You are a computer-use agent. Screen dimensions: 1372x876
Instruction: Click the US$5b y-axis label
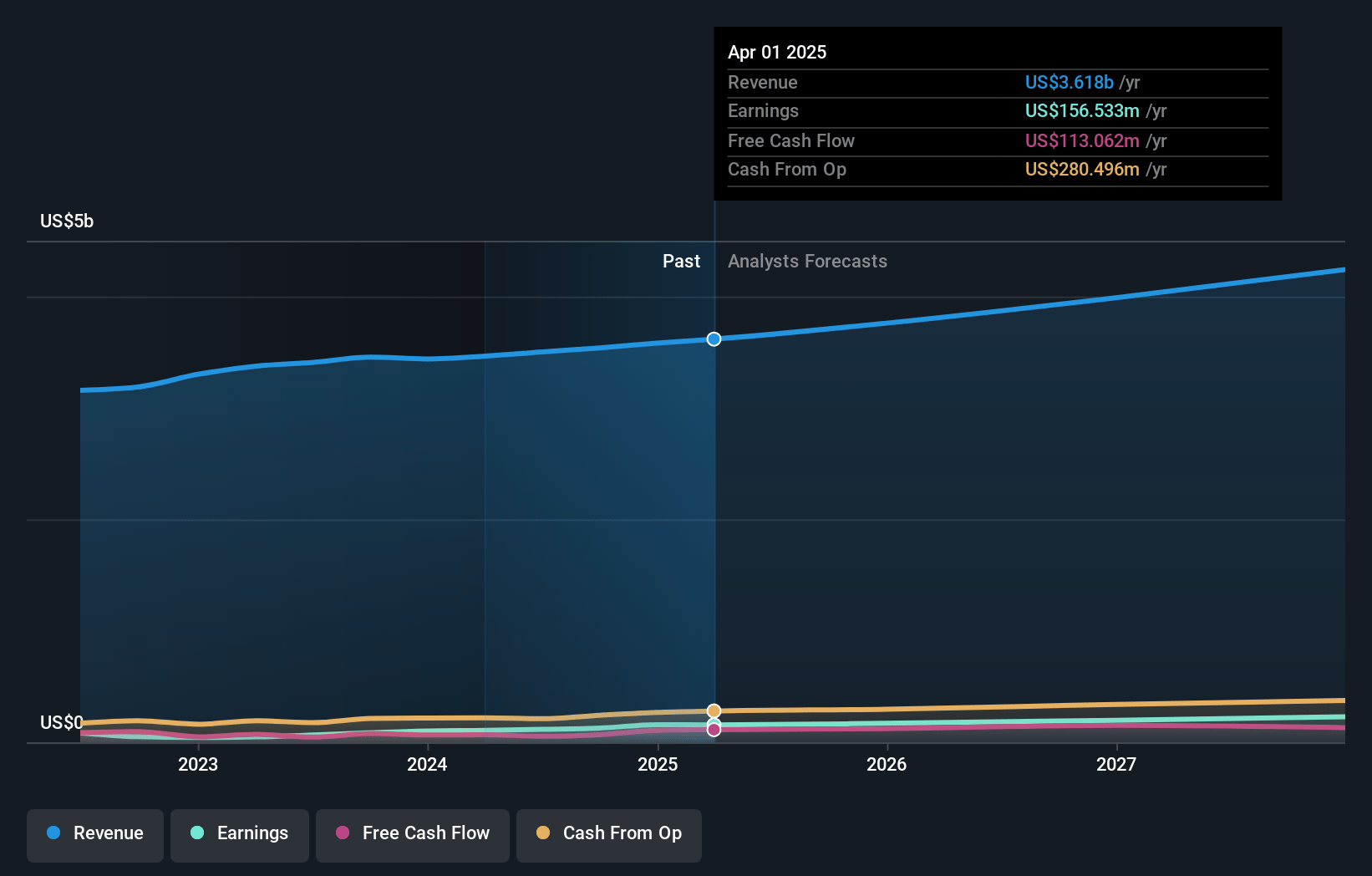tap(67, 221)
